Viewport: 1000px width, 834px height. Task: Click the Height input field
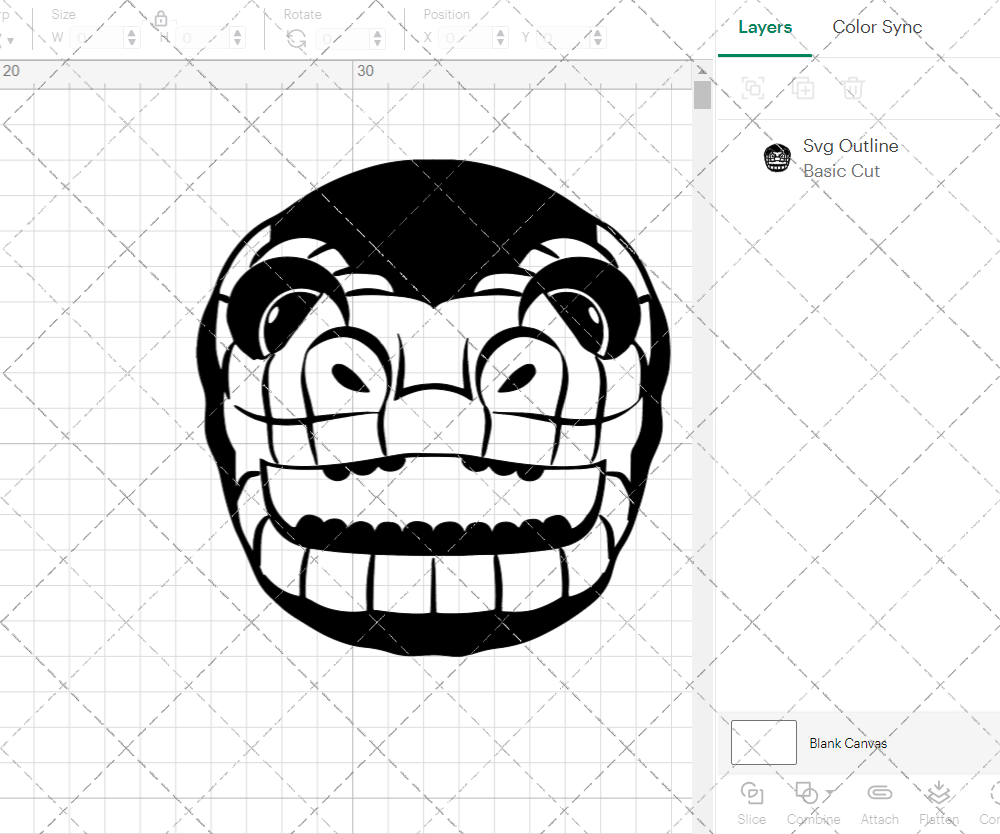pos(203,38)
